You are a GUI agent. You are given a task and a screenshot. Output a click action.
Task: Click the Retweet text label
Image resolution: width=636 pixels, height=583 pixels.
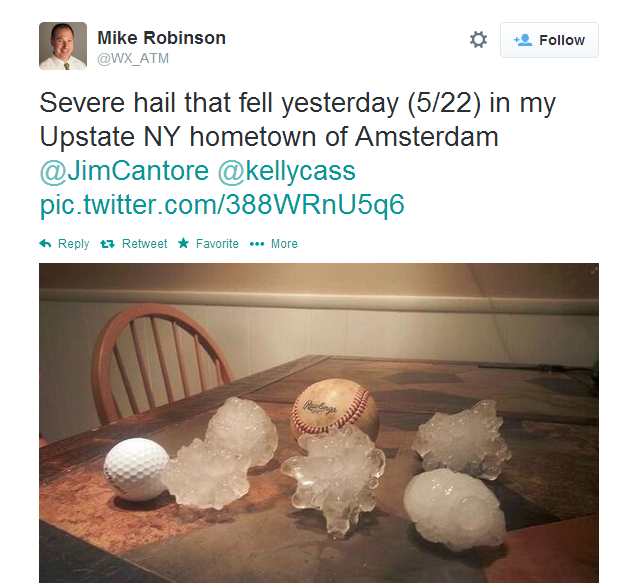[144, 244]
